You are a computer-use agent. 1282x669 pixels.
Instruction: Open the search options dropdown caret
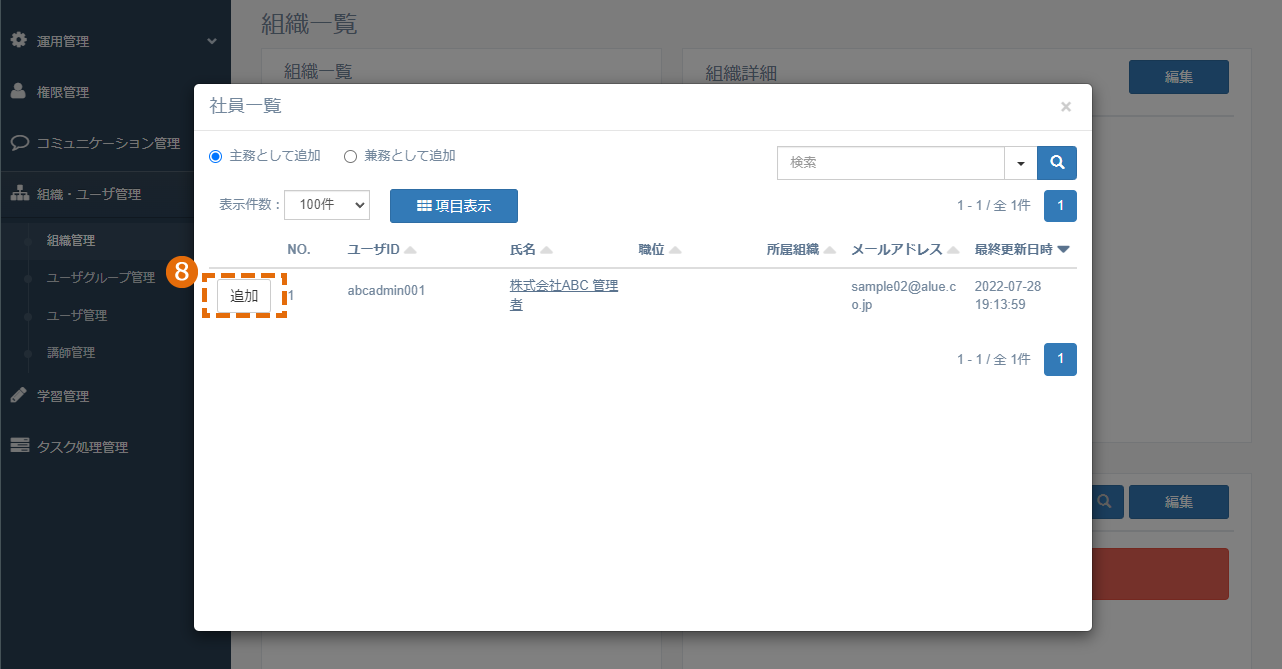(1021, 163)
